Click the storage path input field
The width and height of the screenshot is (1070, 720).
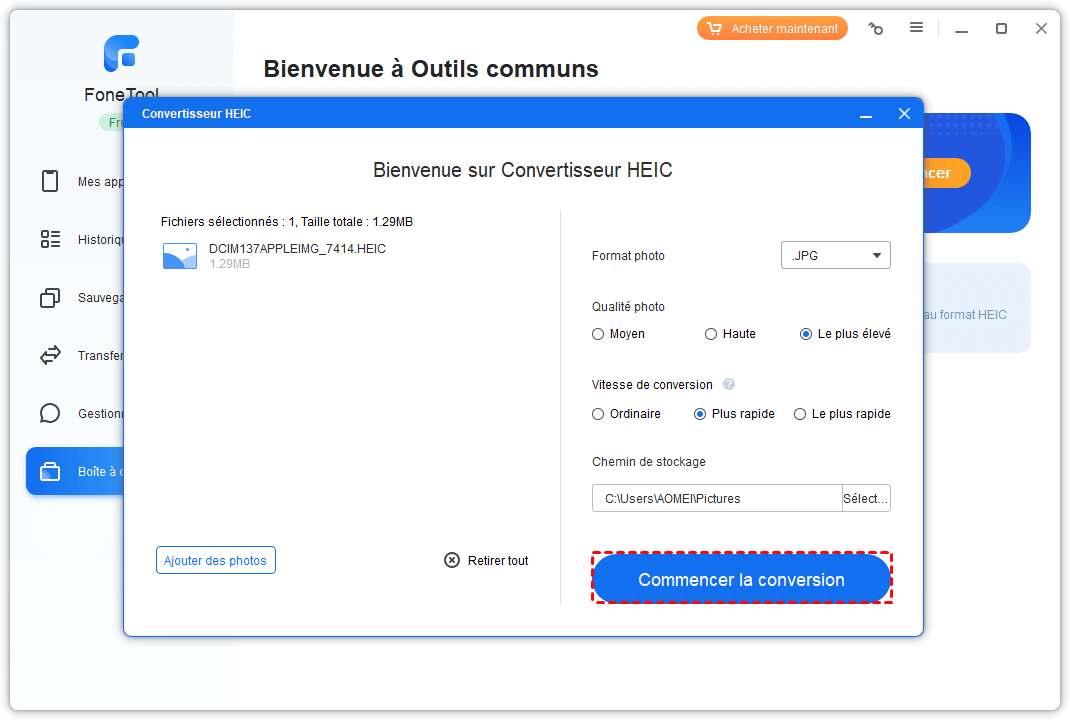(x=716, y=498)
